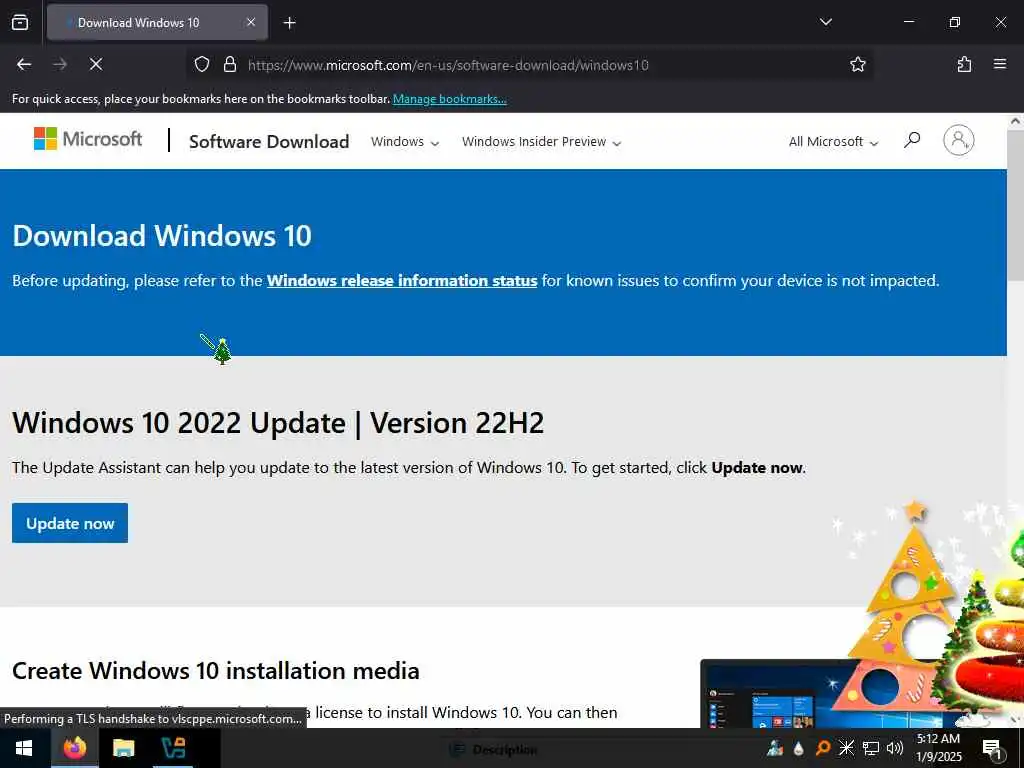Click the page vertical scrollbar thumb
The height and width of the screenshot is (768, 1024).
click(x=1015, y=206)
